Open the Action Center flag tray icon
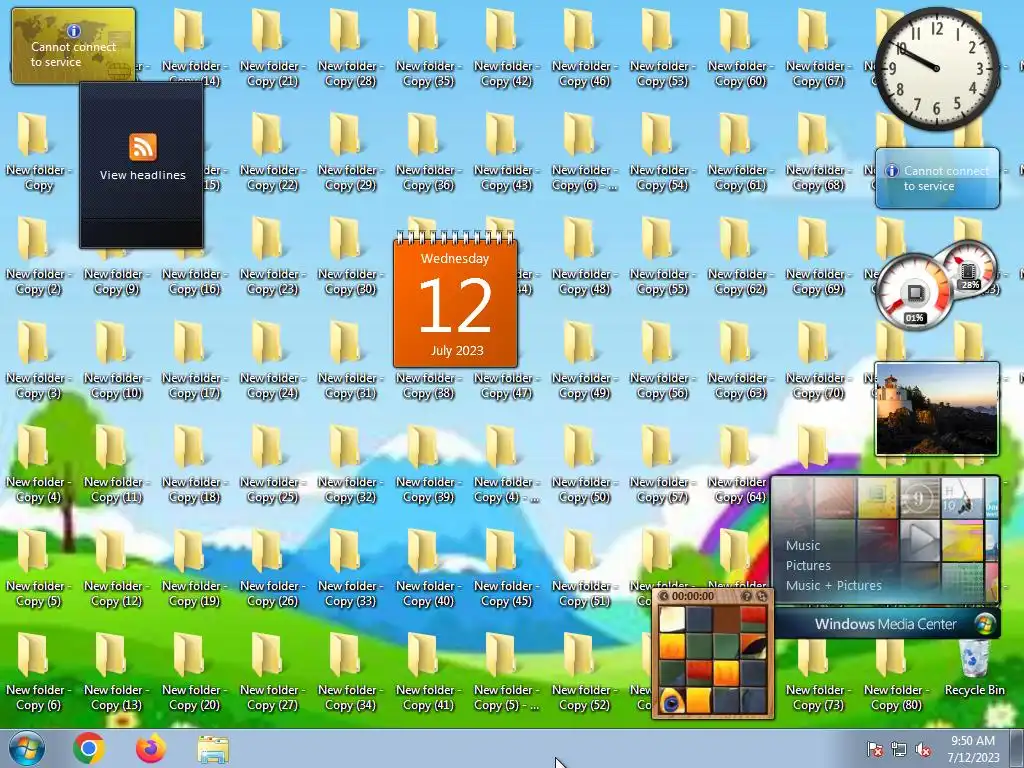This screenshot has width=1024, height=768. 874,749
